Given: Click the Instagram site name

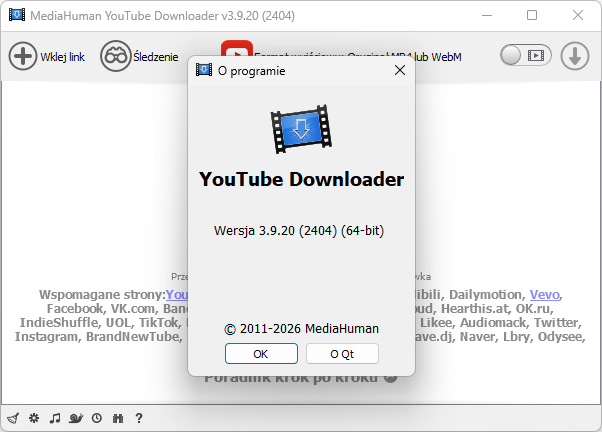Looking at the screenshot, I should (x=46, y=337).
